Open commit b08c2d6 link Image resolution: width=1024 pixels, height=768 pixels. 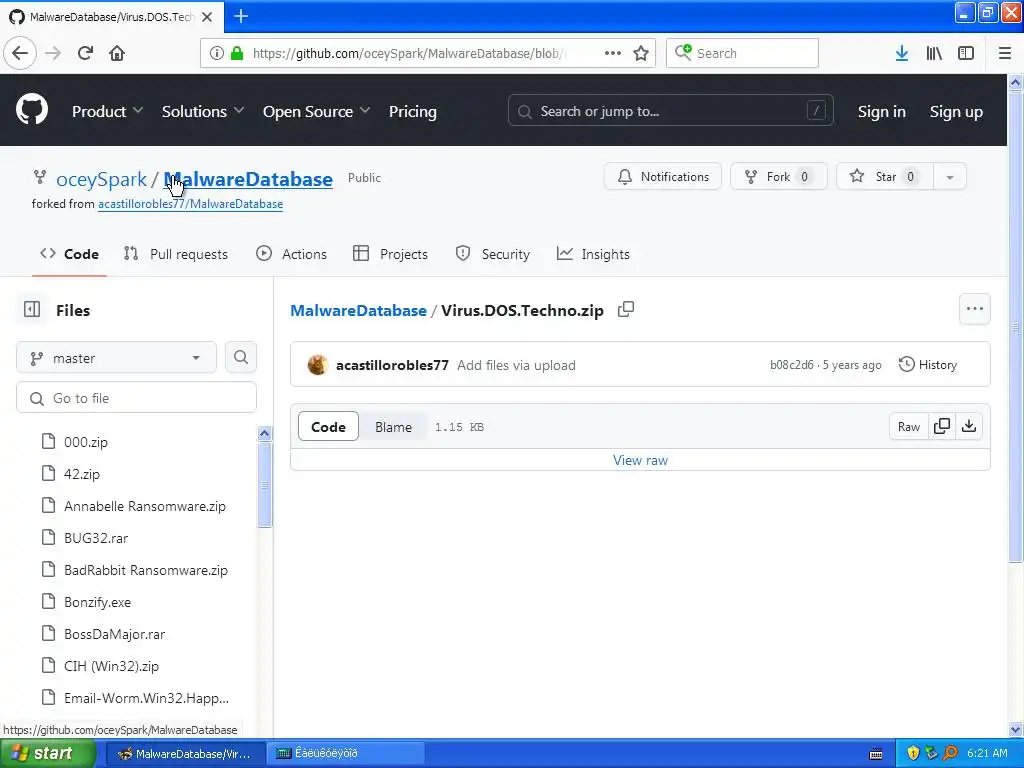(x=792, y=364)
